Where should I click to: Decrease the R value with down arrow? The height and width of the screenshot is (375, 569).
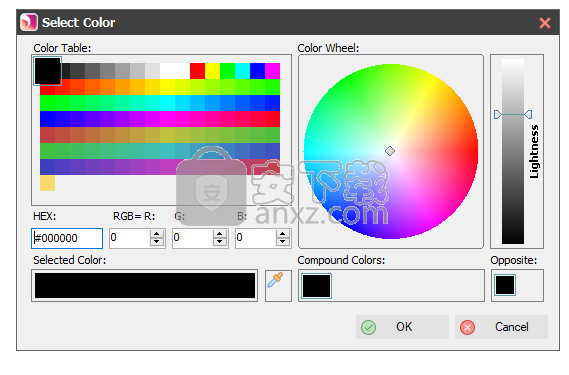(157, 242)
